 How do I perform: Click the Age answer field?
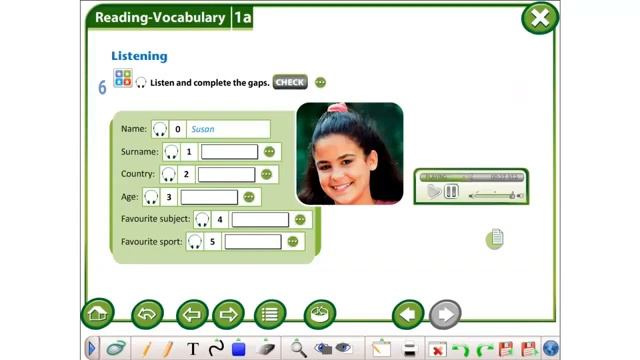coord(209,197)
